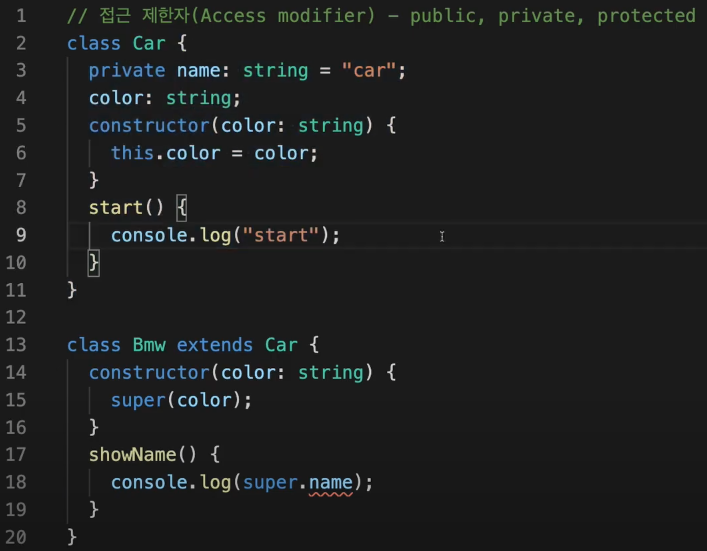The image size is (707, 551).
Task: Click the word 'private' on line 3
Action: coord(127,71)
